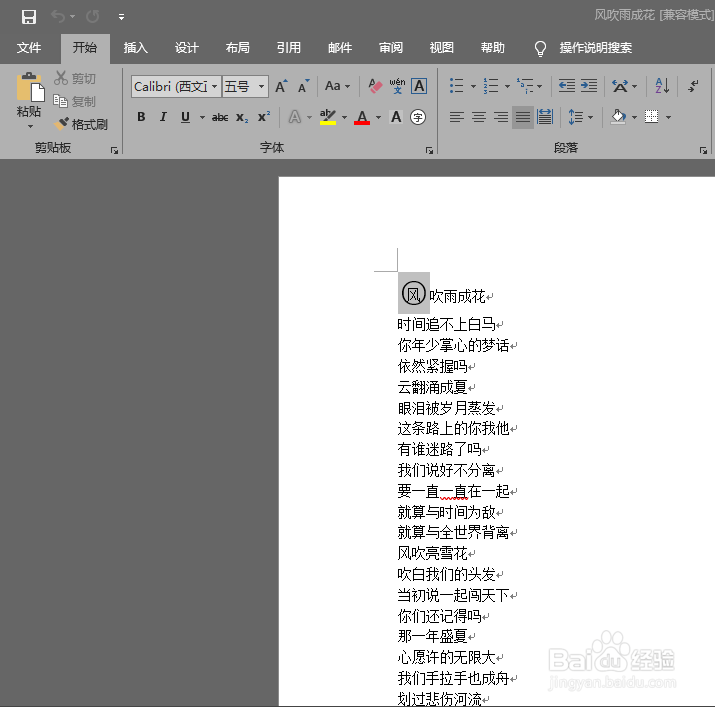Image resolution: width=715 pixels, height=707 pixels.
Task: Click the 粘贴 paste icon
Action: coord(30,87)
